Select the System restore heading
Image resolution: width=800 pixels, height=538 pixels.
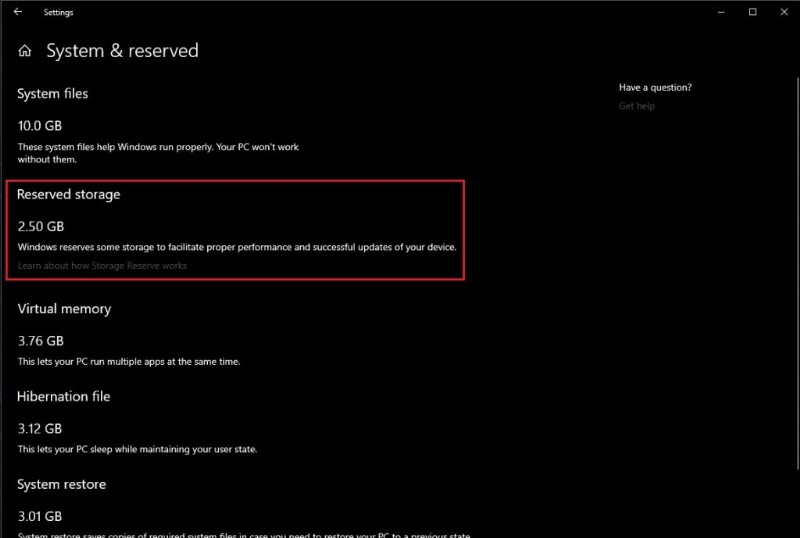[61, 485]
